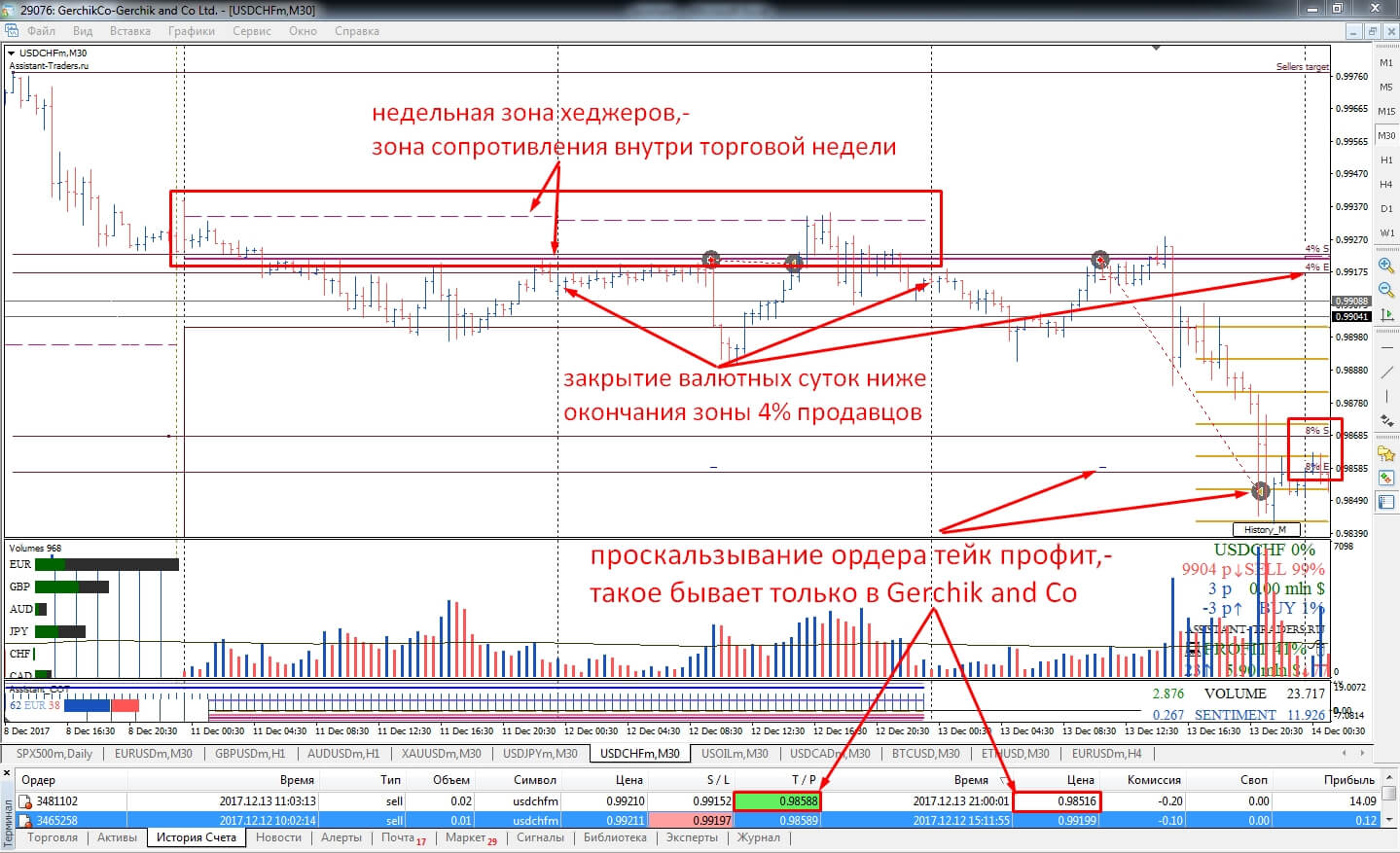Viewport: 1400px width, 853px height.
Task: Click the arrows objects tool icon
Action: 1386,420
